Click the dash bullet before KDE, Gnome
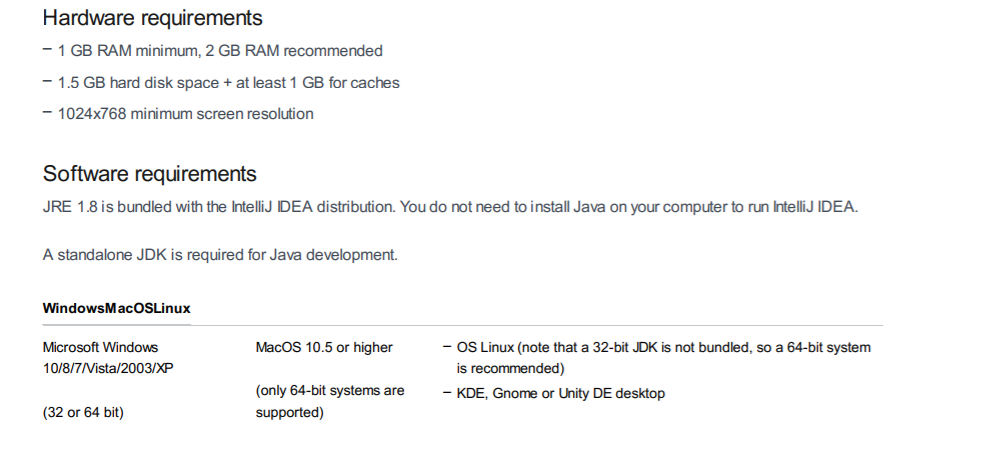Image resolution: width=998 pixels, height=451 pixels. point(447,392)
